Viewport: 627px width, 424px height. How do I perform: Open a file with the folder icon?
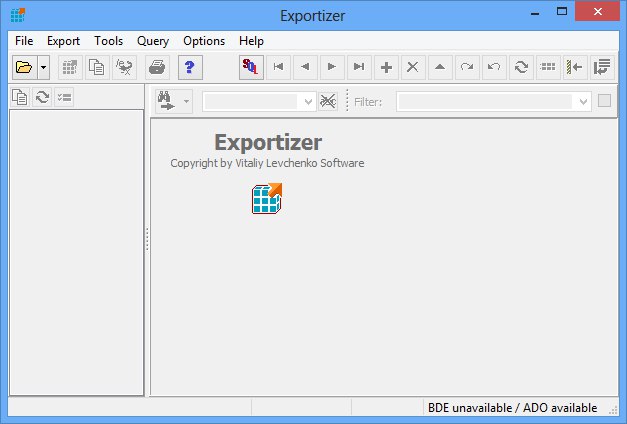[24, 67]
